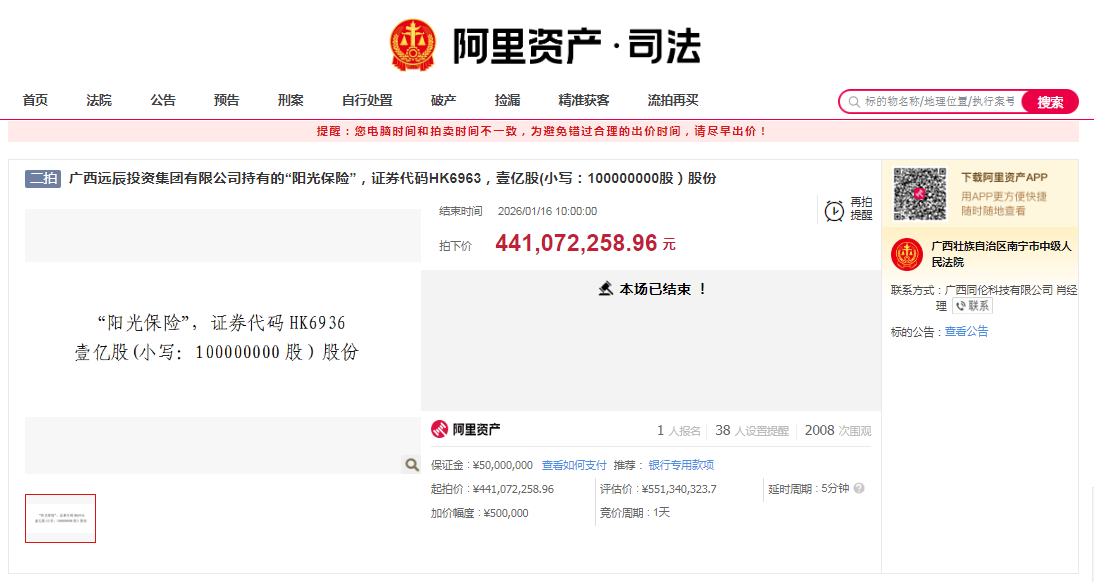Screen dimensions: 1094x582
Task: Open the 破产 navigation item
Action: click(x=443, y=101)
